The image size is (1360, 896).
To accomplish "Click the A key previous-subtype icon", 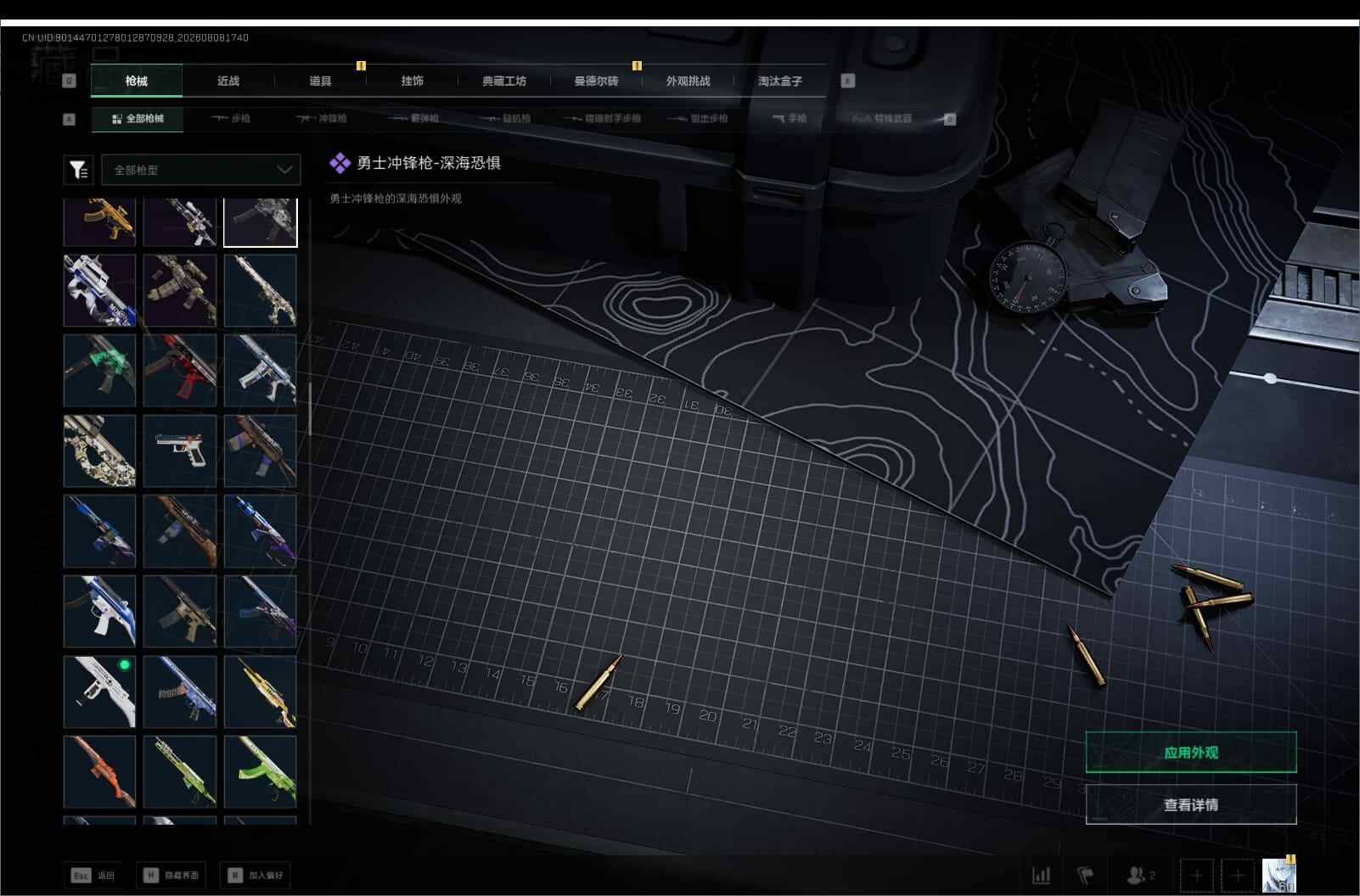I will pos(70,119).
